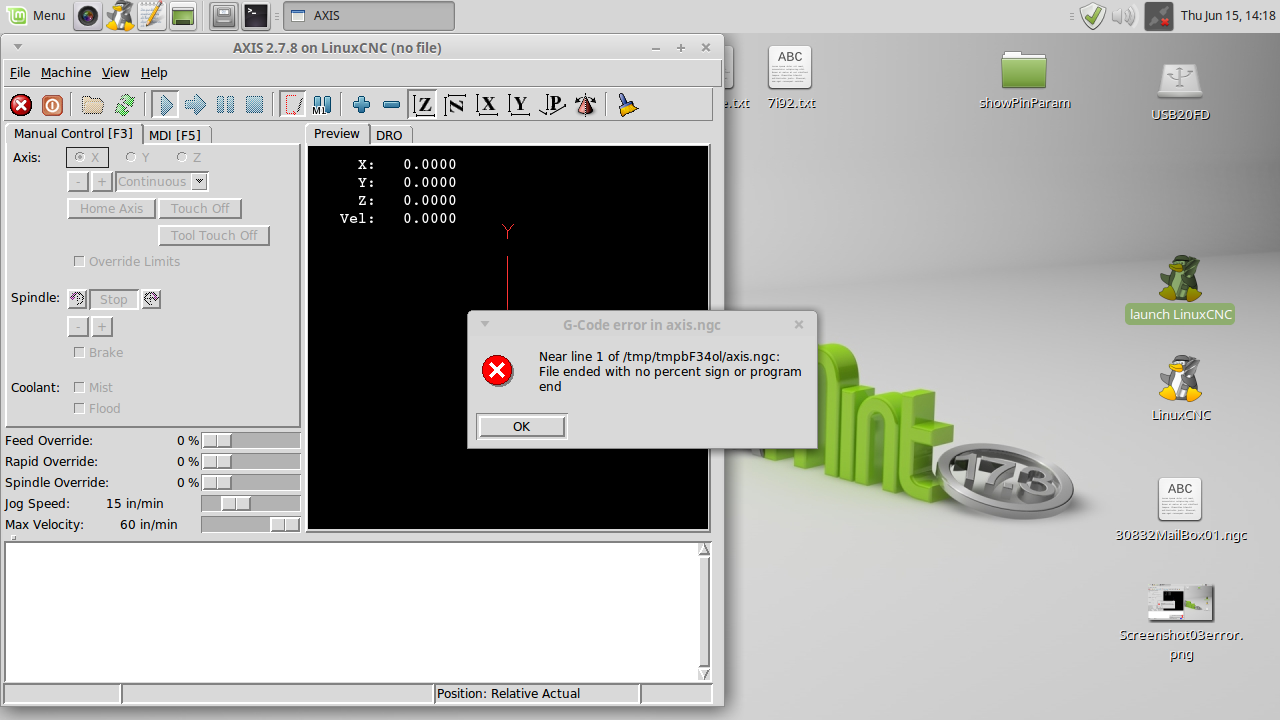Click the spindle Stop button
The image size is (1280, 720).
[x=114, y=299]
